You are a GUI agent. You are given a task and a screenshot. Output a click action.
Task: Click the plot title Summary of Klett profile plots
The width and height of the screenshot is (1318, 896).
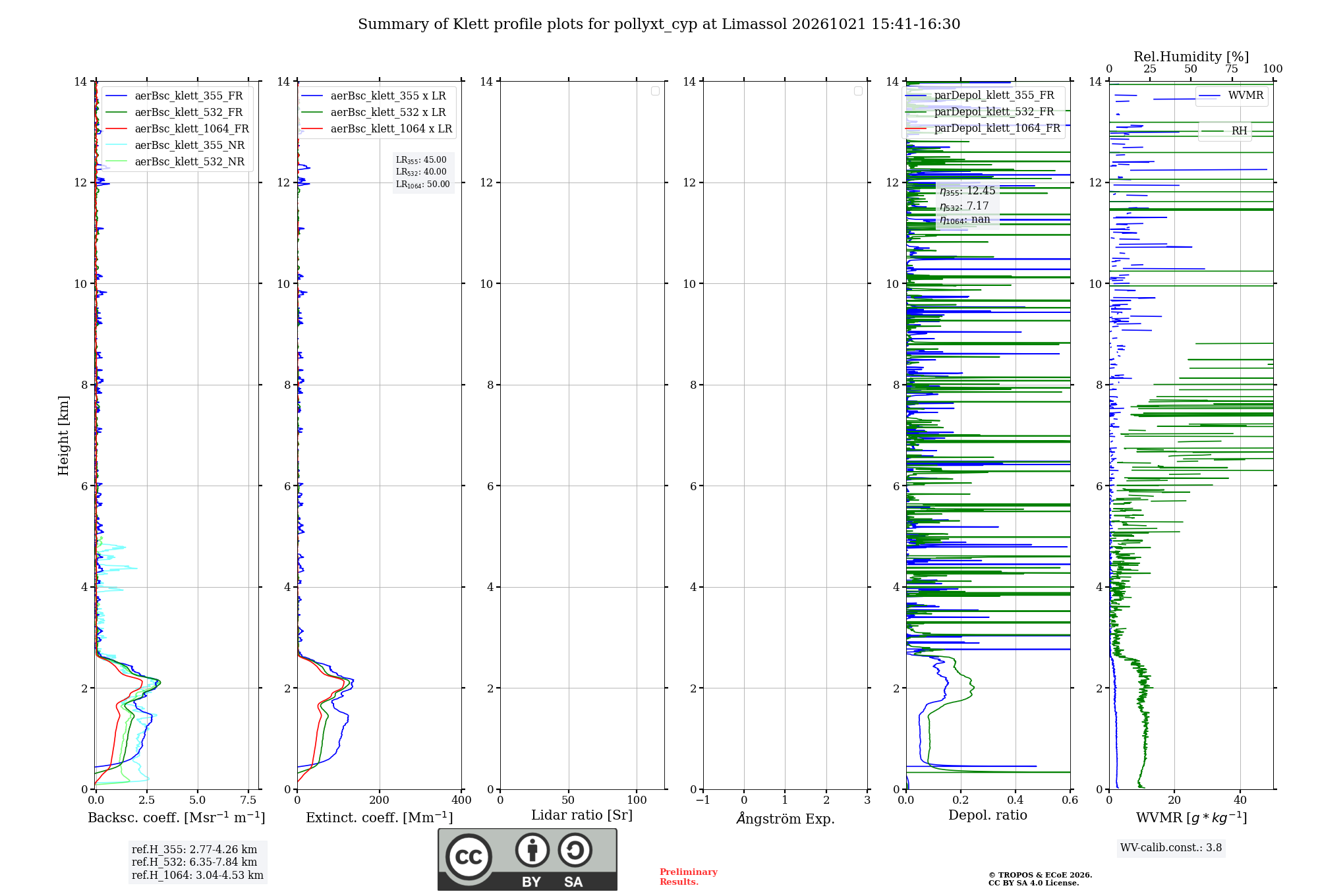click(659, 24)
